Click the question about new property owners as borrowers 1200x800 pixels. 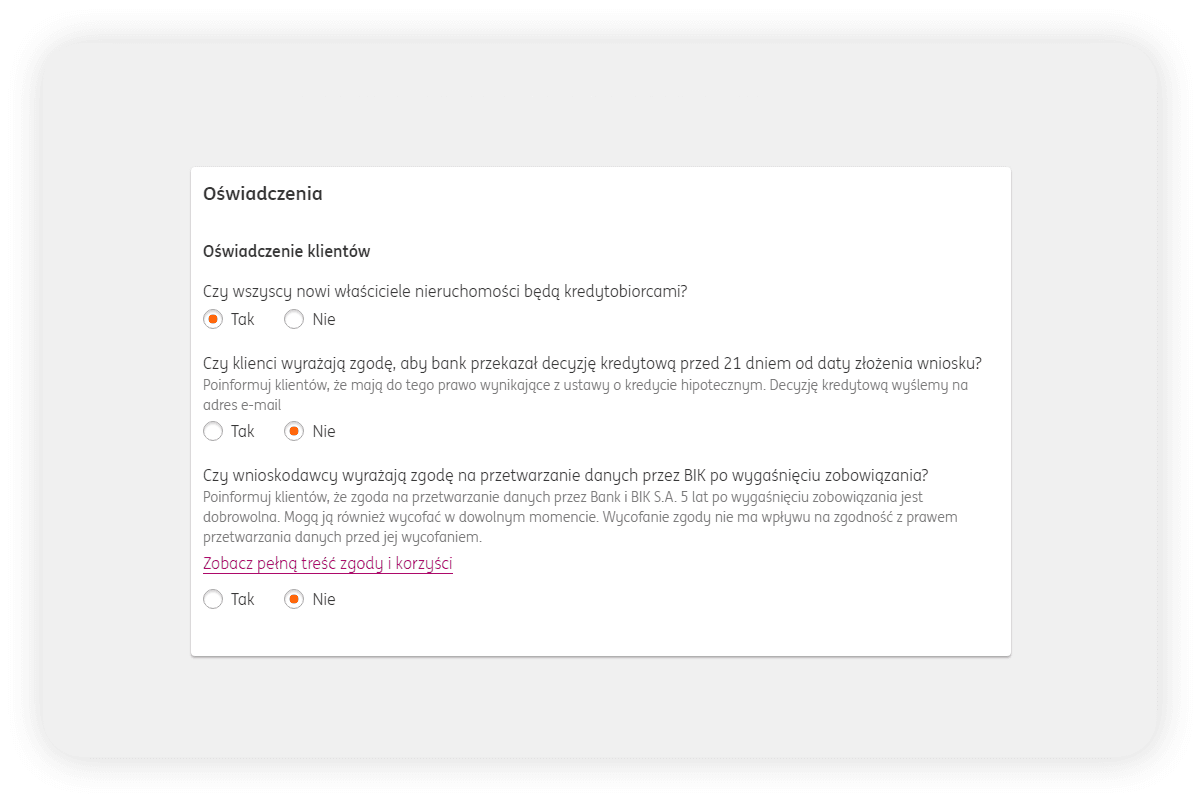click(445, 292)
